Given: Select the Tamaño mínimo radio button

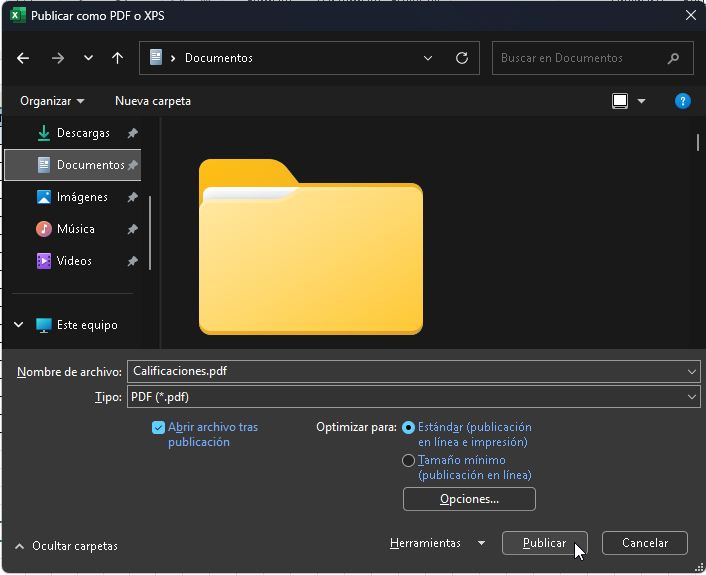Looking at the screenshot, I should point(408,461).
